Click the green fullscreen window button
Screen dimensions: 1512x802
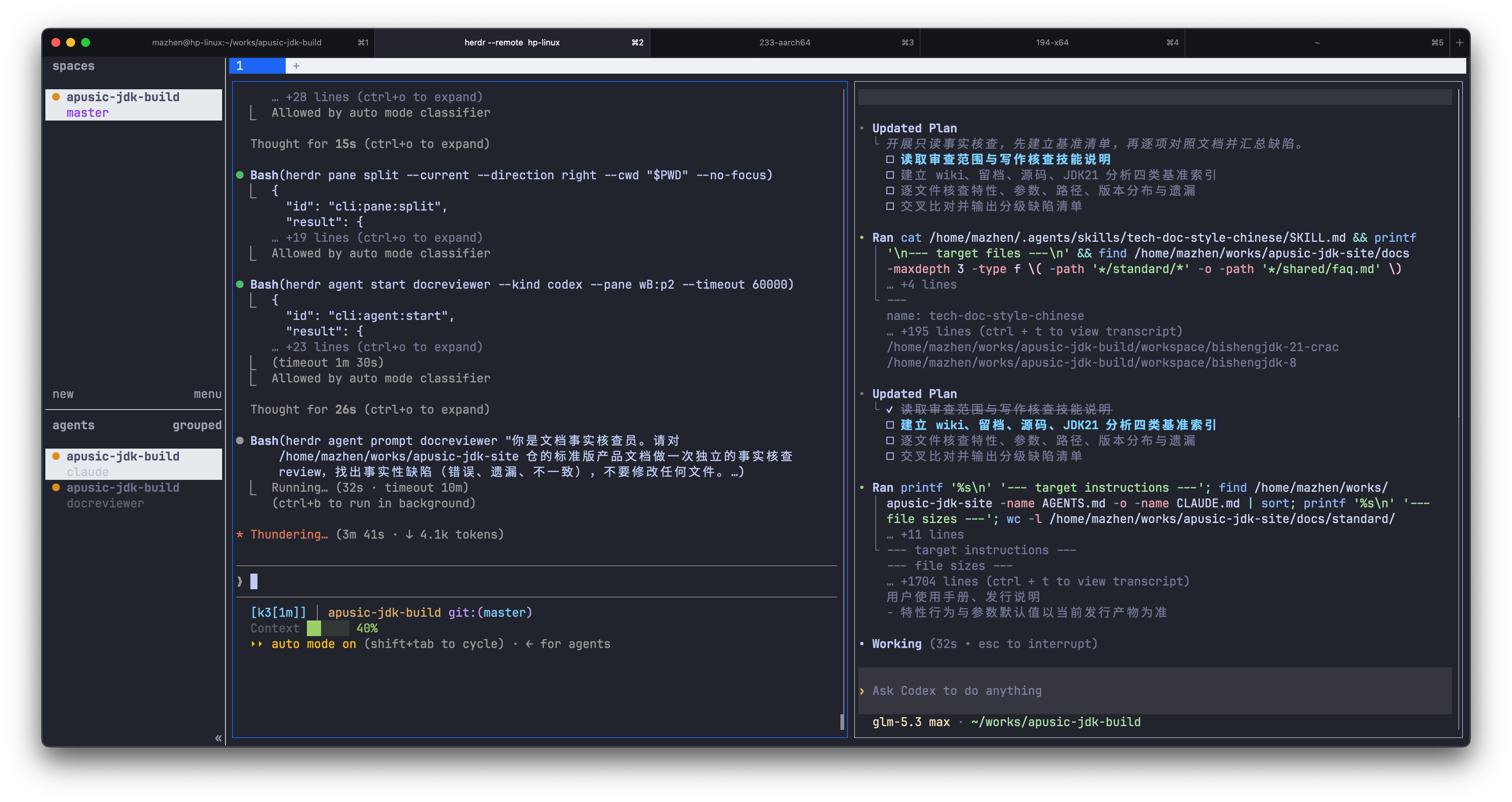[x=86, y=42]
